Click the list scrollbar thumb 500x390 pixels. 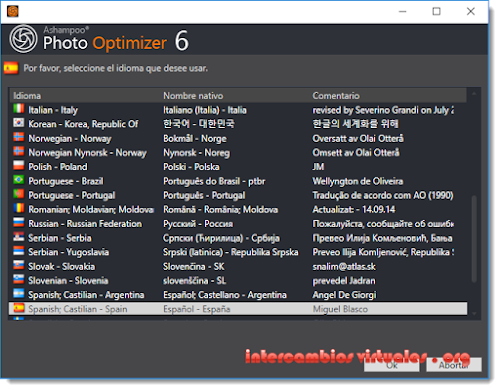tap(474, 239)
